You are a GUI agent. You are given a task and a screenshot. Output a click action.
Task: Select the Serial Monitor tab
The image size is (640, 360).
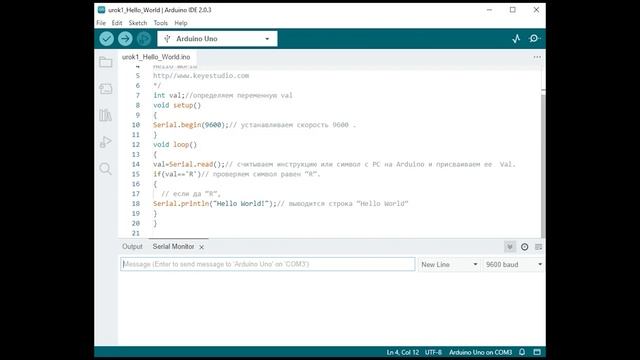pos(173,247)
